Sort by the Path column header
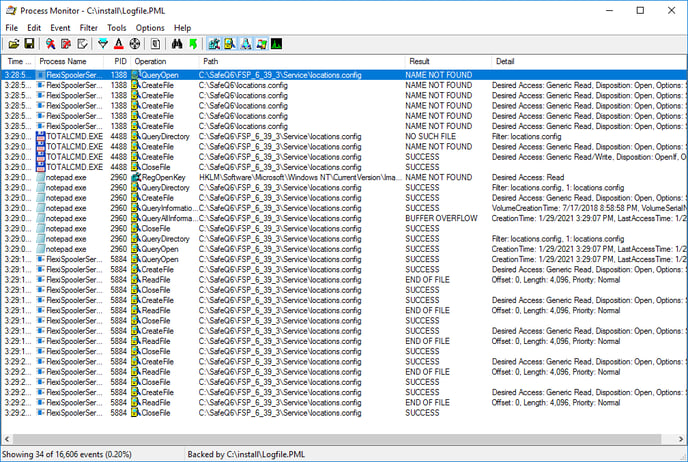Screen dimensions: 688x462 click(302, 61)
